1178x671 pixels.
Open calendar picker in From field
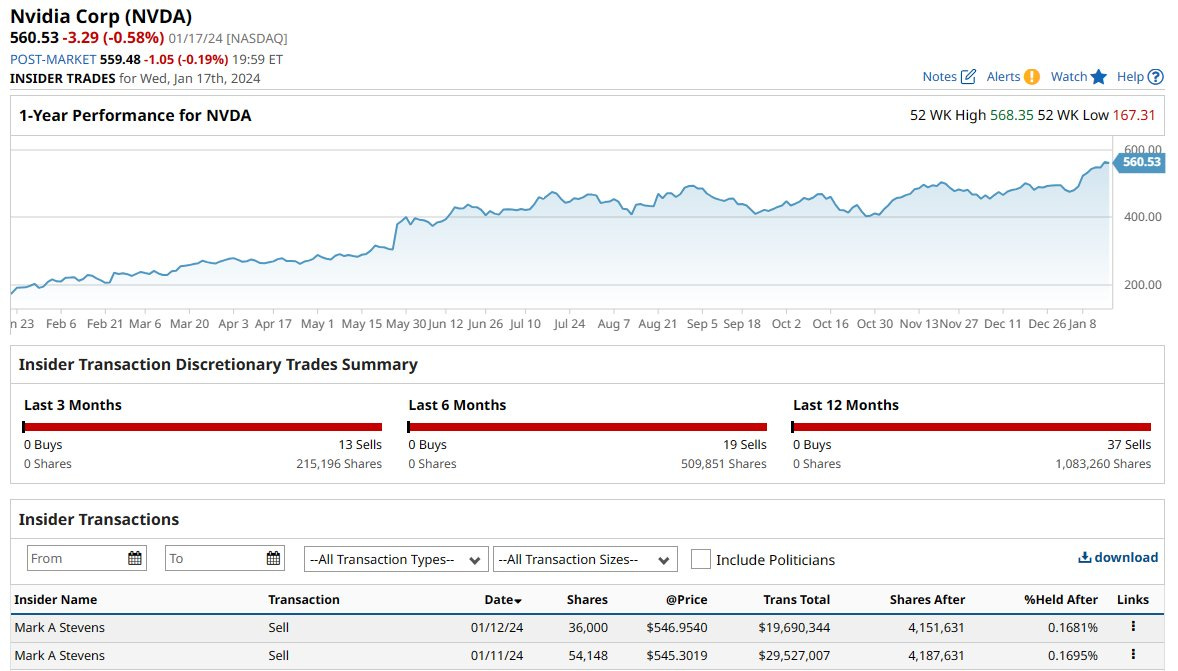tap(134, 559)
